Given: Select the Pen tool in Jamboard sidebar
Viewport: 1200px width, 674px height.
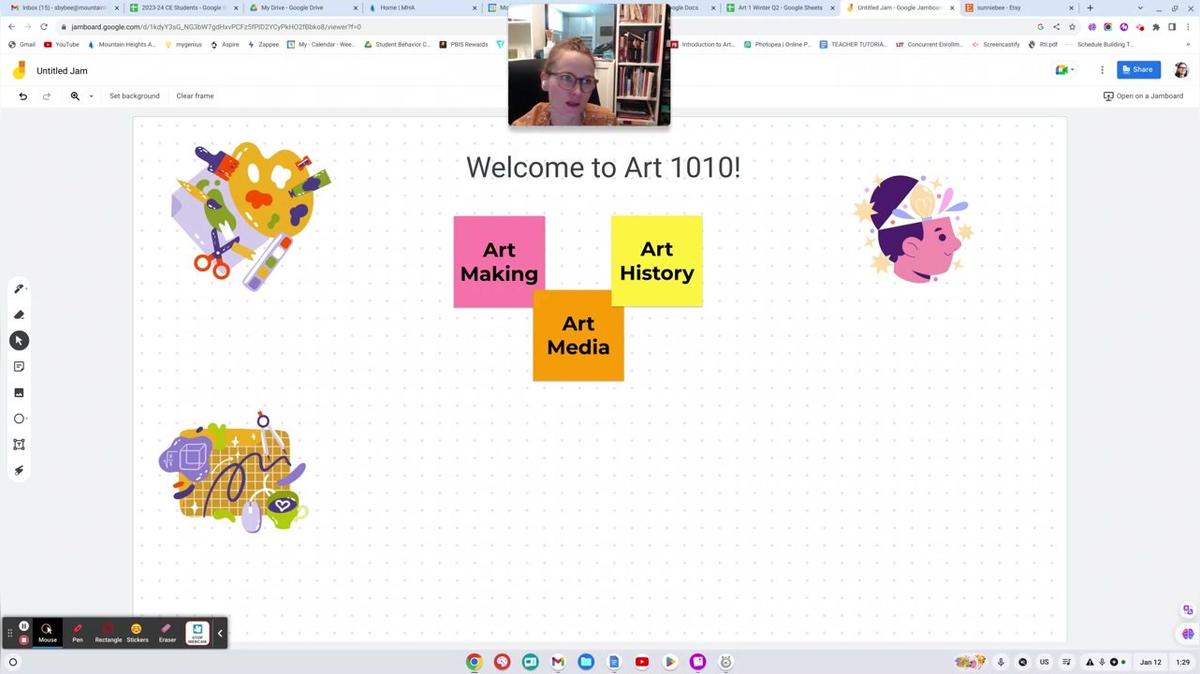Looking at the screenshot, I should pos(18,289).
